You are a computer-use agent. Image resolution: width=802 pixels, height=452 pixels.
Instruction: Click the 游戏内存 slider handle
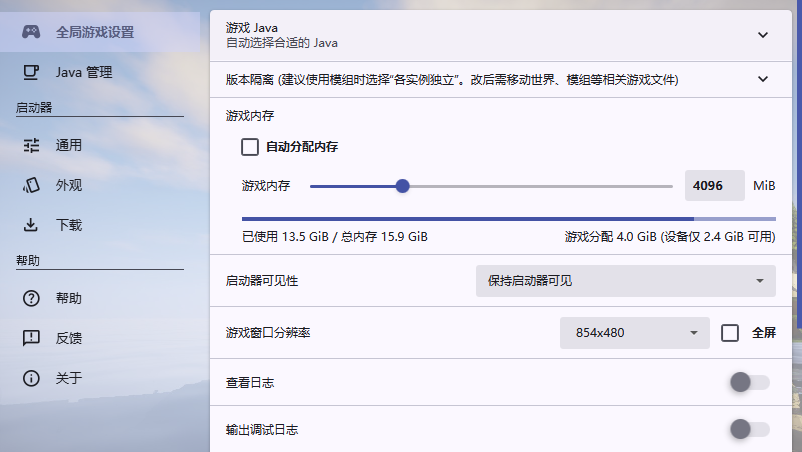coord(402,186)
